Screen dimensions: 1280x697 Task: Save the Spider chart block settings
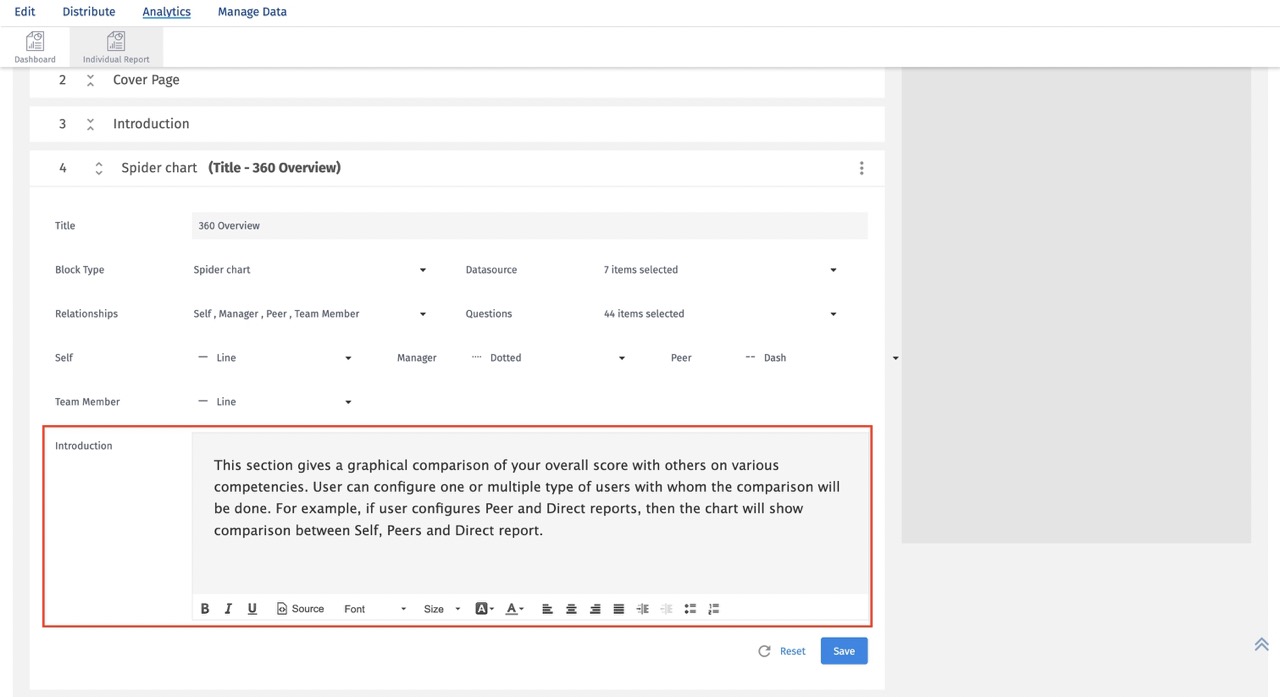pos(843,650)
